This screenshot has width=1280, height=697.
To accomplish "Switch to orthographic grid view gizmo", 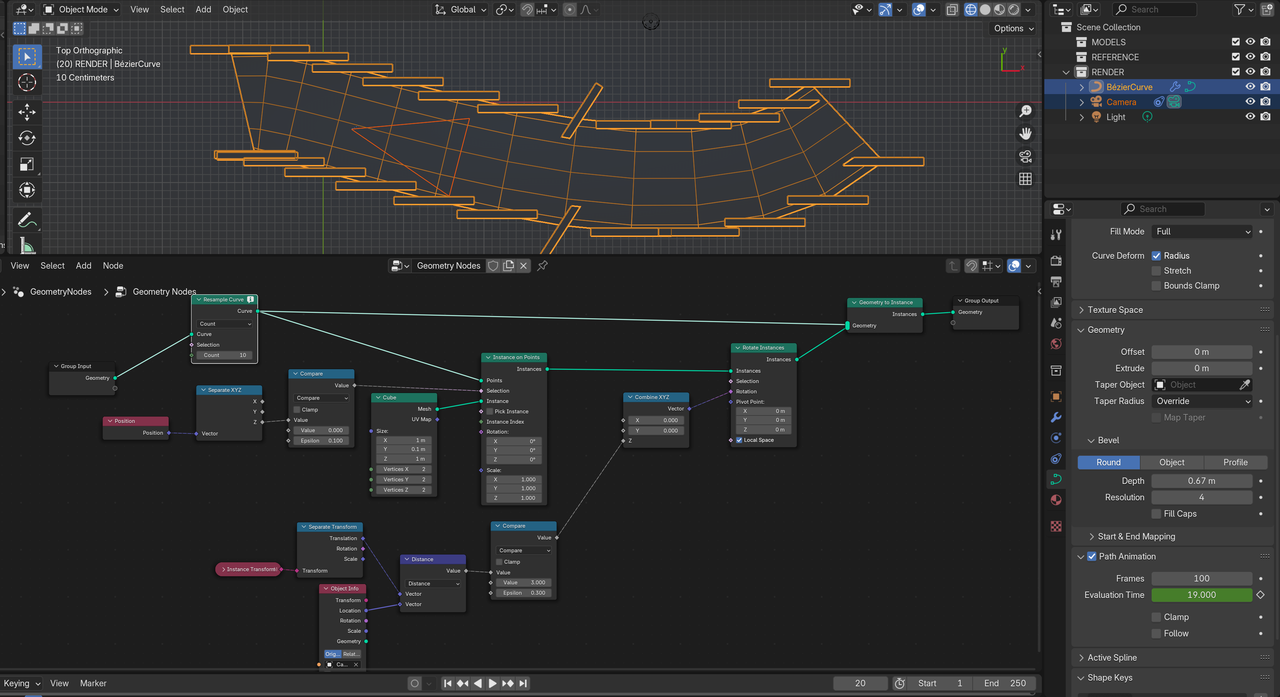I will [1025, 179].
